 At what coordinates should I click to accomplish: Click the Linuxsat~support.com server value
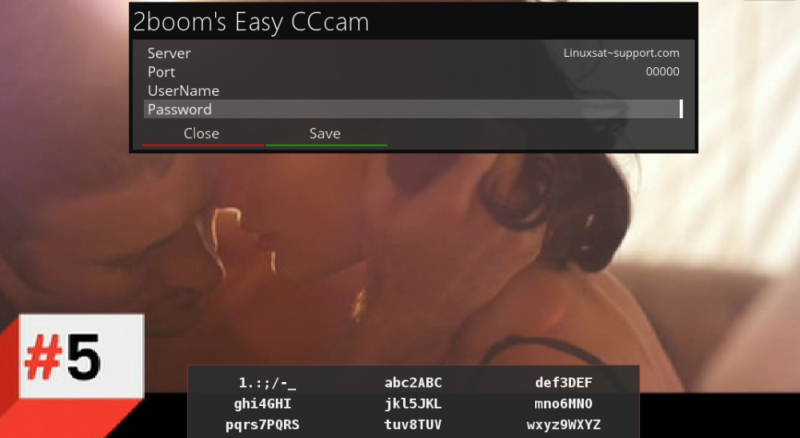coord(621,53)
